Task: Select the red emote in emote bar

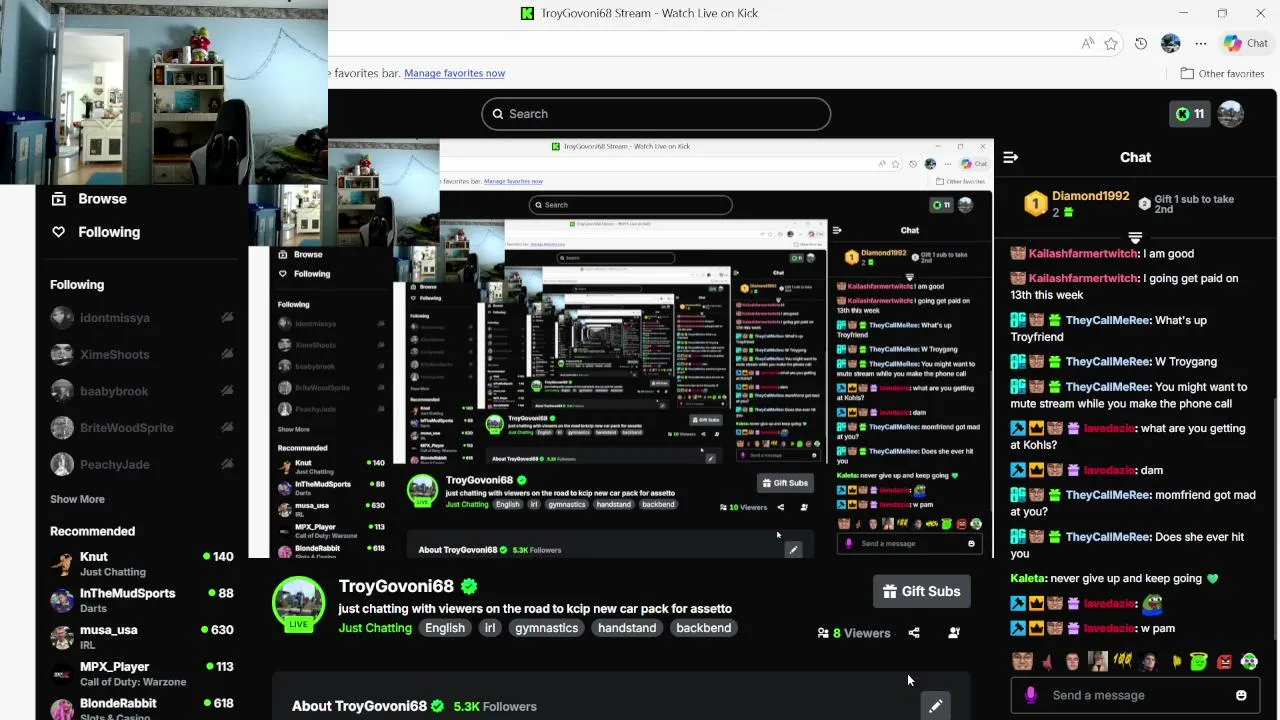Action: tap(1225, 661)
